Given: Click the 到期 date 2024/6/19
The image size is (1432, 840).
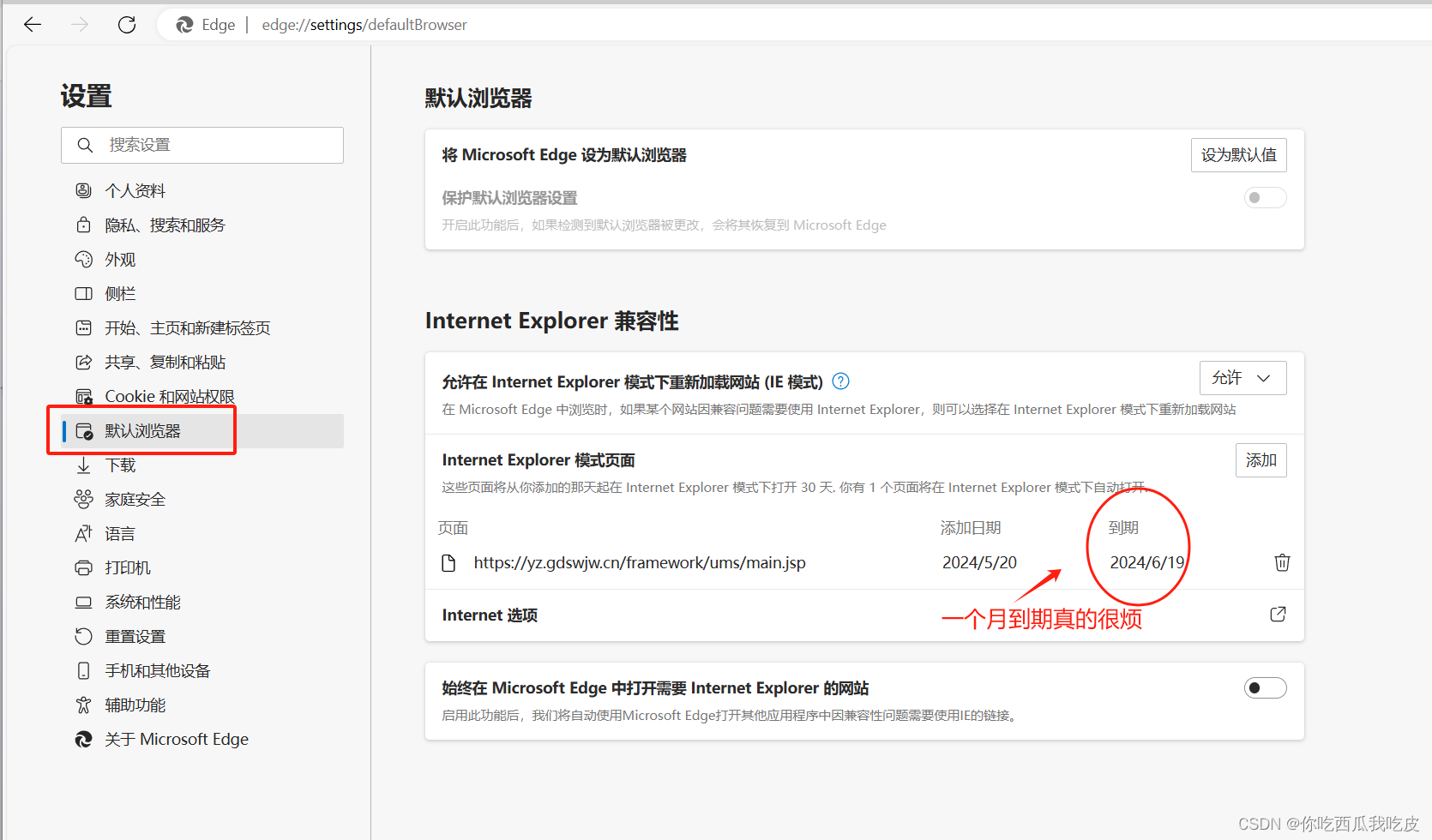Looking at the screenshot, I should (x=1147, y=563).
